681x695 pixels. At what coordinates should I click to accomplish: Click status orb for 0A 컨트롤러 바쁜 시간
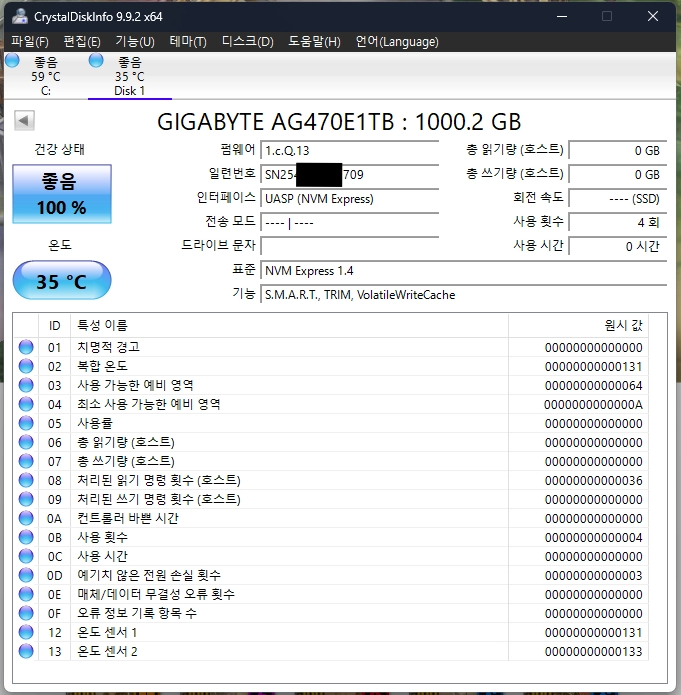pyautogui.click(x=26, y=518)
